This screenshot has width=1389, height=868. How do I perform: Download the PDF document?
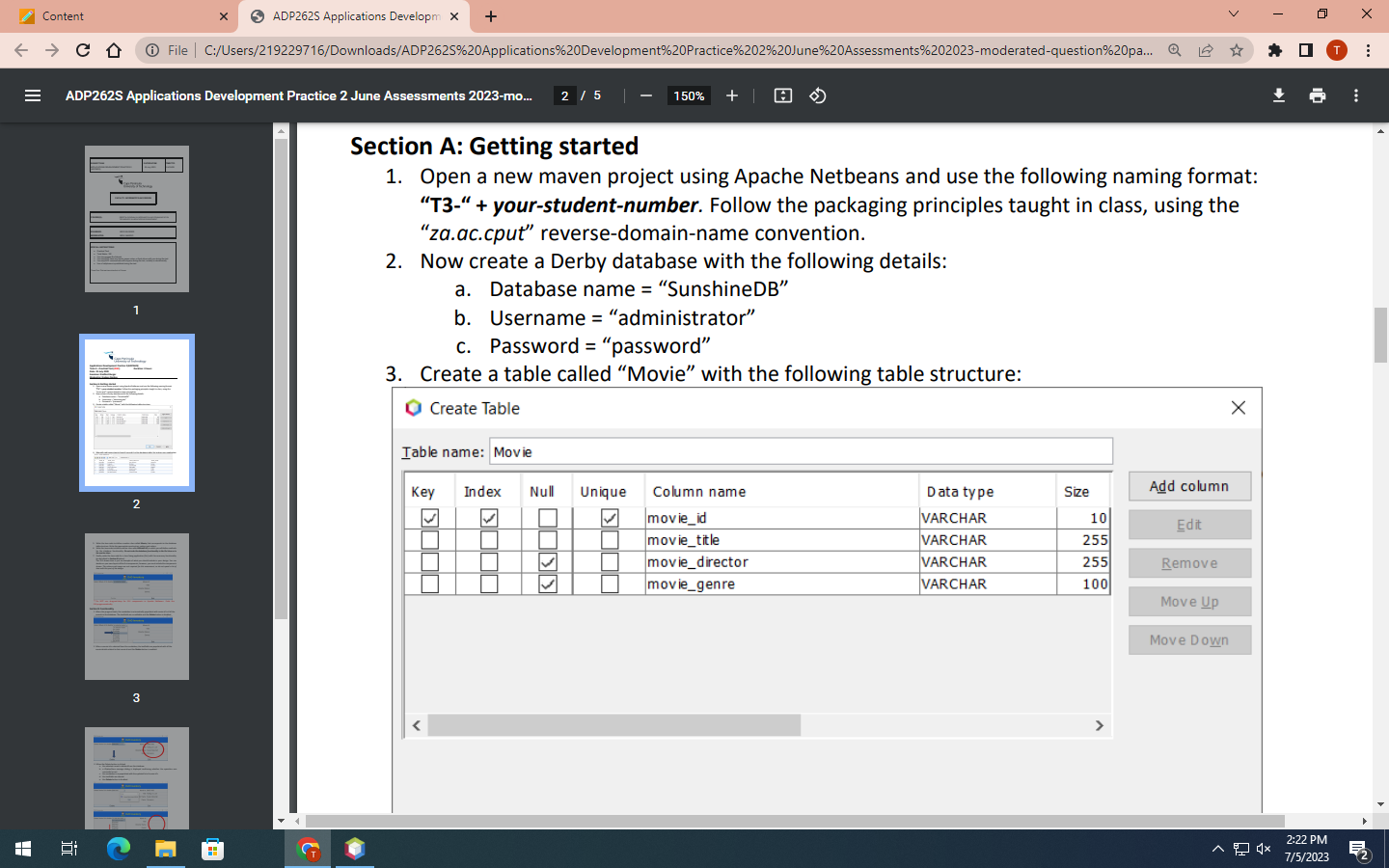point(1278,95)
